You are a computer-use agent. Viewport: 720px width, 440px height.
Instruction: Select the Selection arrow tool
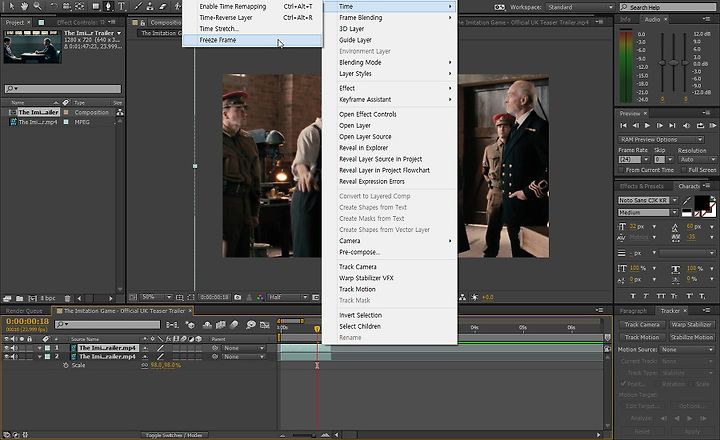click(x=11, y=6)
